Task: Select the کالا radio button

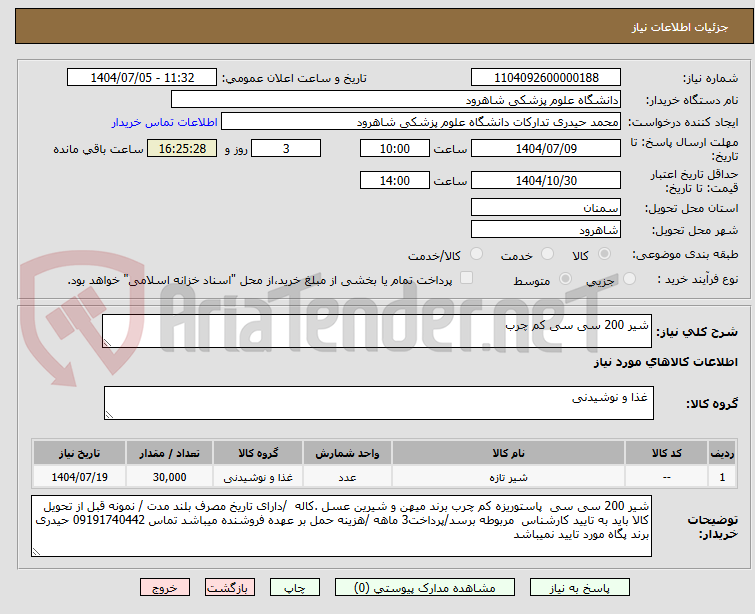Action: point(604,254)
